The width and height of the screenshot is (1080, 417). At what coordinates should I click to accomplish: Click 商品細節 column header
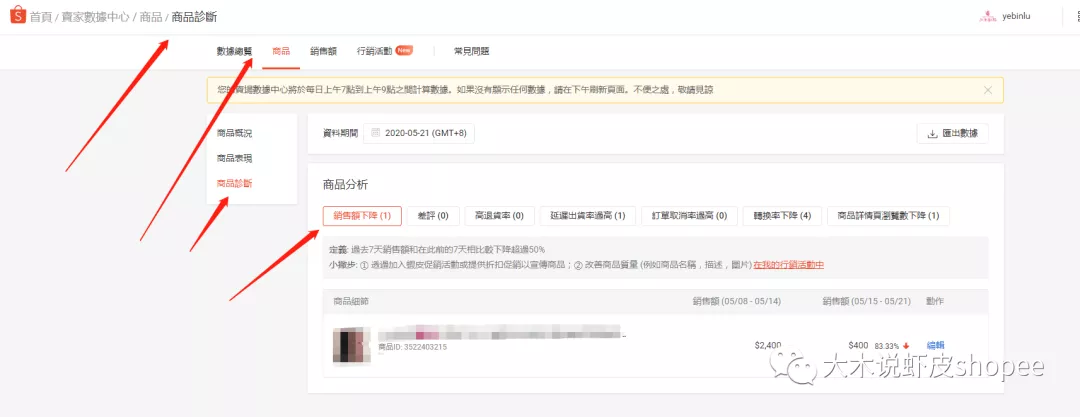coord(351,301)
